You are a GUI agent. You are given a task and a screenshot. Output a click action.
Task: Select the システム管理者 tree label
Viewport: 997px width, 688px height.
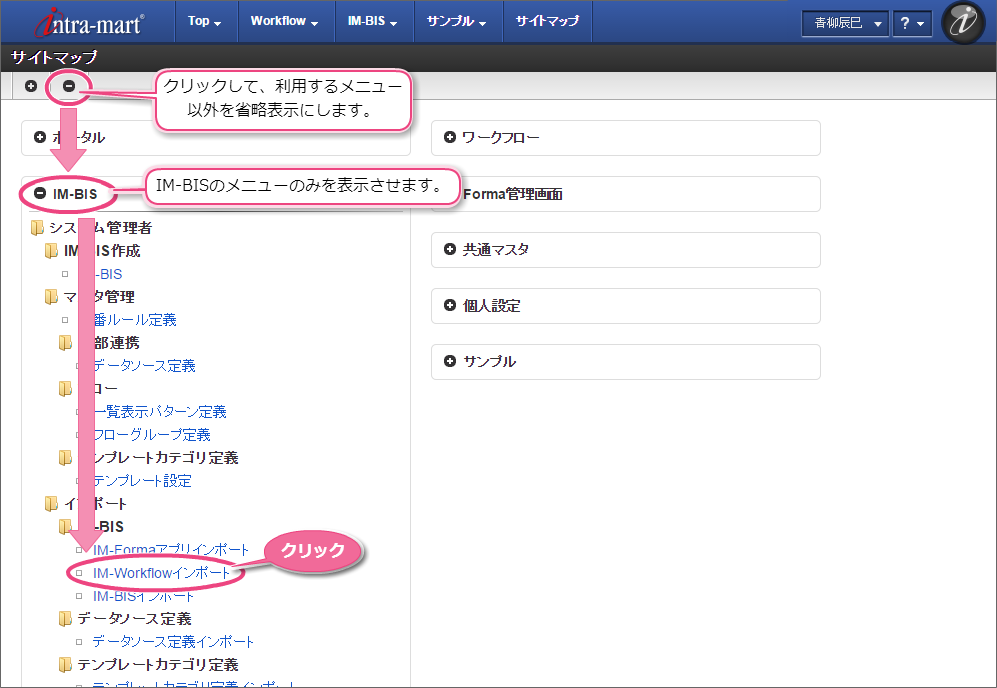click(100, 228)
